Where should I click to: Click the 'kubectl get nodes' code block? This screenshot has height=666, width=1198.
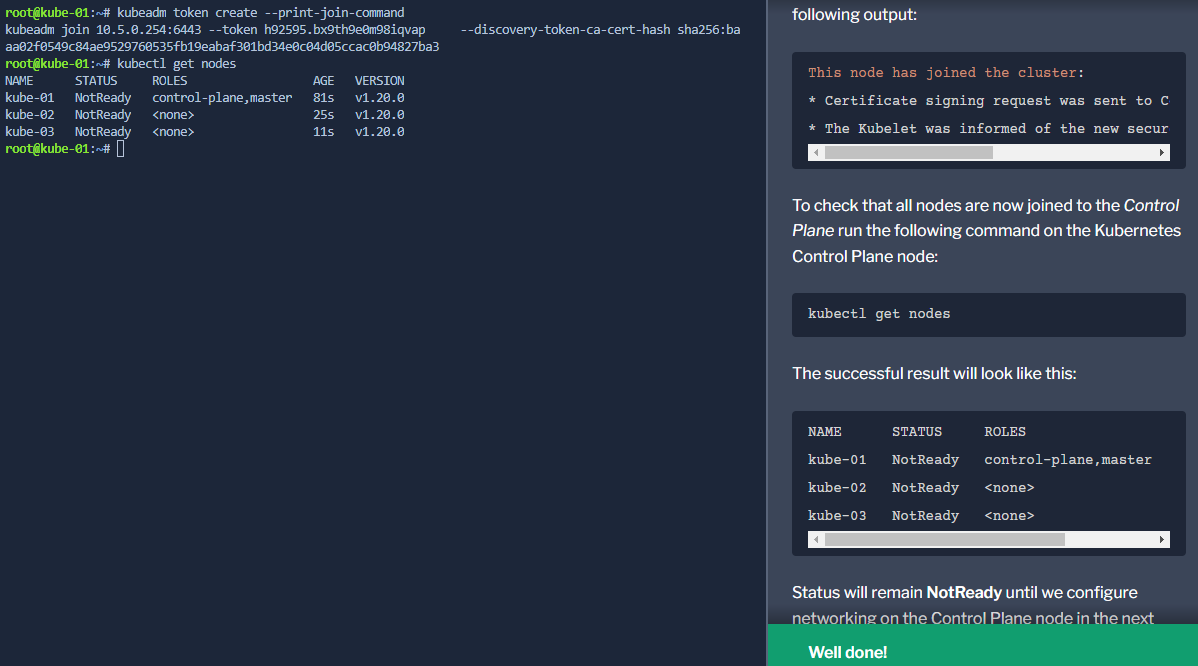(x=989, y=315)
